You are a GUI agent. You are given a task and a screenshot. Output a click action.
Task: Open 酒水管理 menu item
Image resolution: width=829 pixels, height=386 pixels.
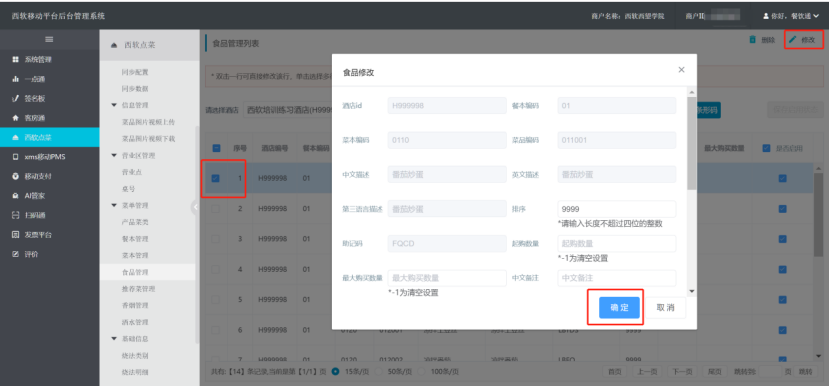pyautogui.click(x=135, y=322)
